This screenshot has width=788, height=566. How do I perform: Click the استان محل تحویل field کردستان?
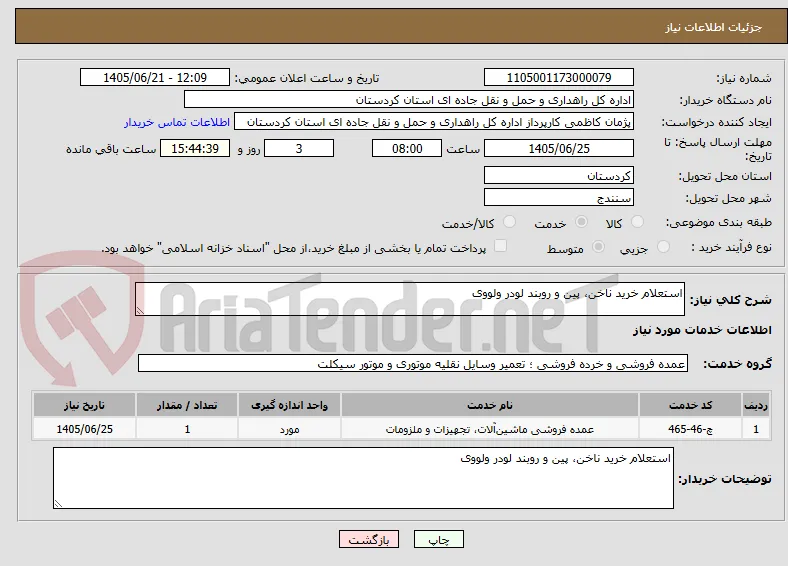click(x=558, y=175)
